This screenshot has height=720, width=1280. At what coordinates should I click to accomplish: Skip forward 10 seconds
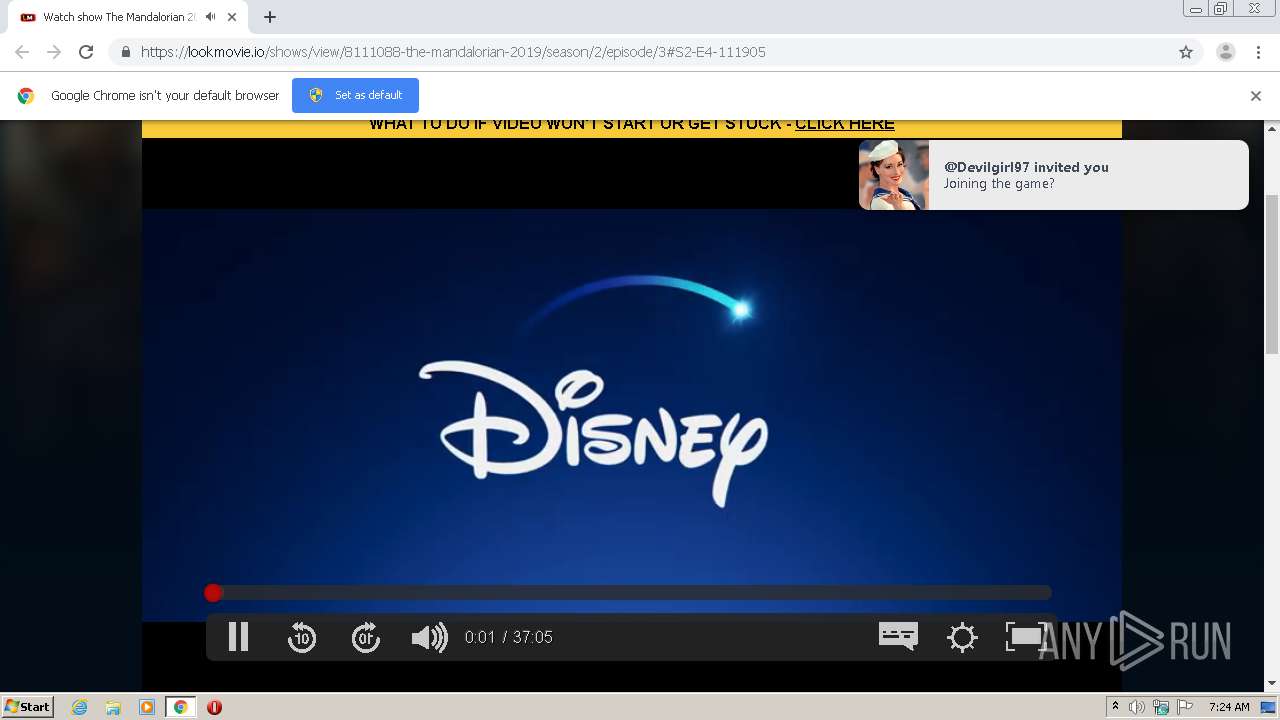[x=366, y=637]
